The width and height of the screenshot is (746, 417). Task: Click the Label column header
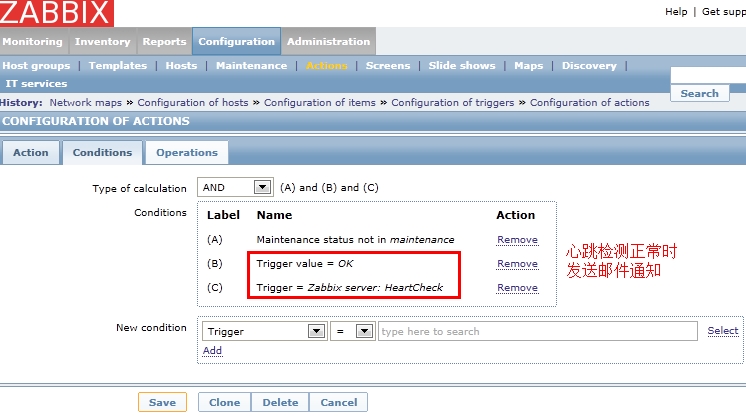pyautogui.click(x=223, y=215)
